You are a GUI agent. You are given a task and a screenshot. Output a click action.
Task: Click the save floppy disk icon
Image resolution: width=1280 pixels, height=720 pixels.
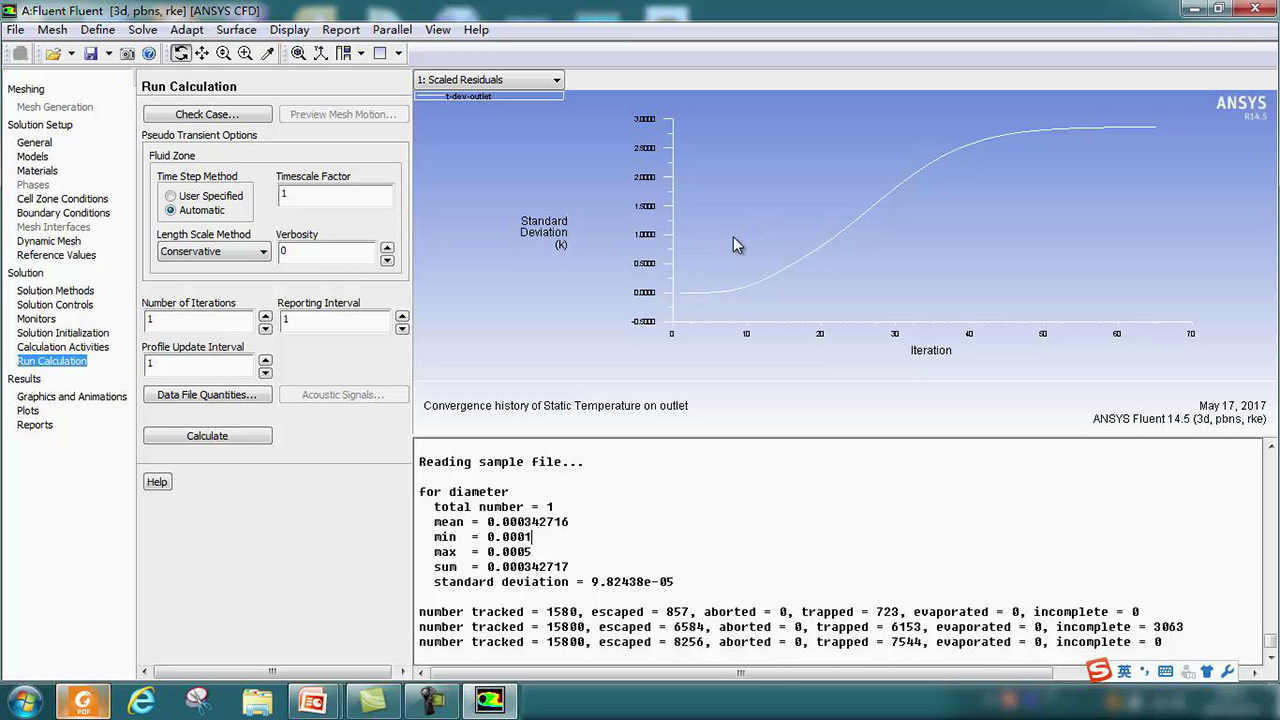[x=91, y=54]
